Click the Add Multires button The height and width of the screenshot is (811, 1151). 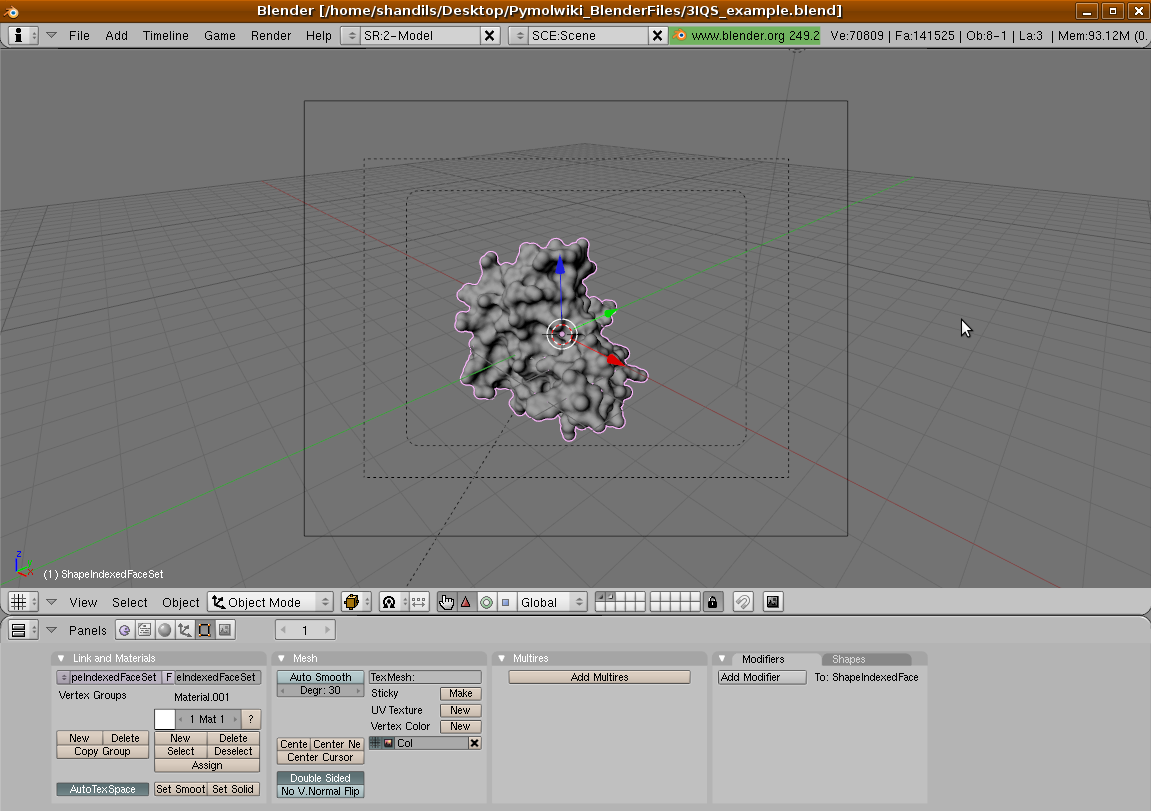click(x=599, y=677)
